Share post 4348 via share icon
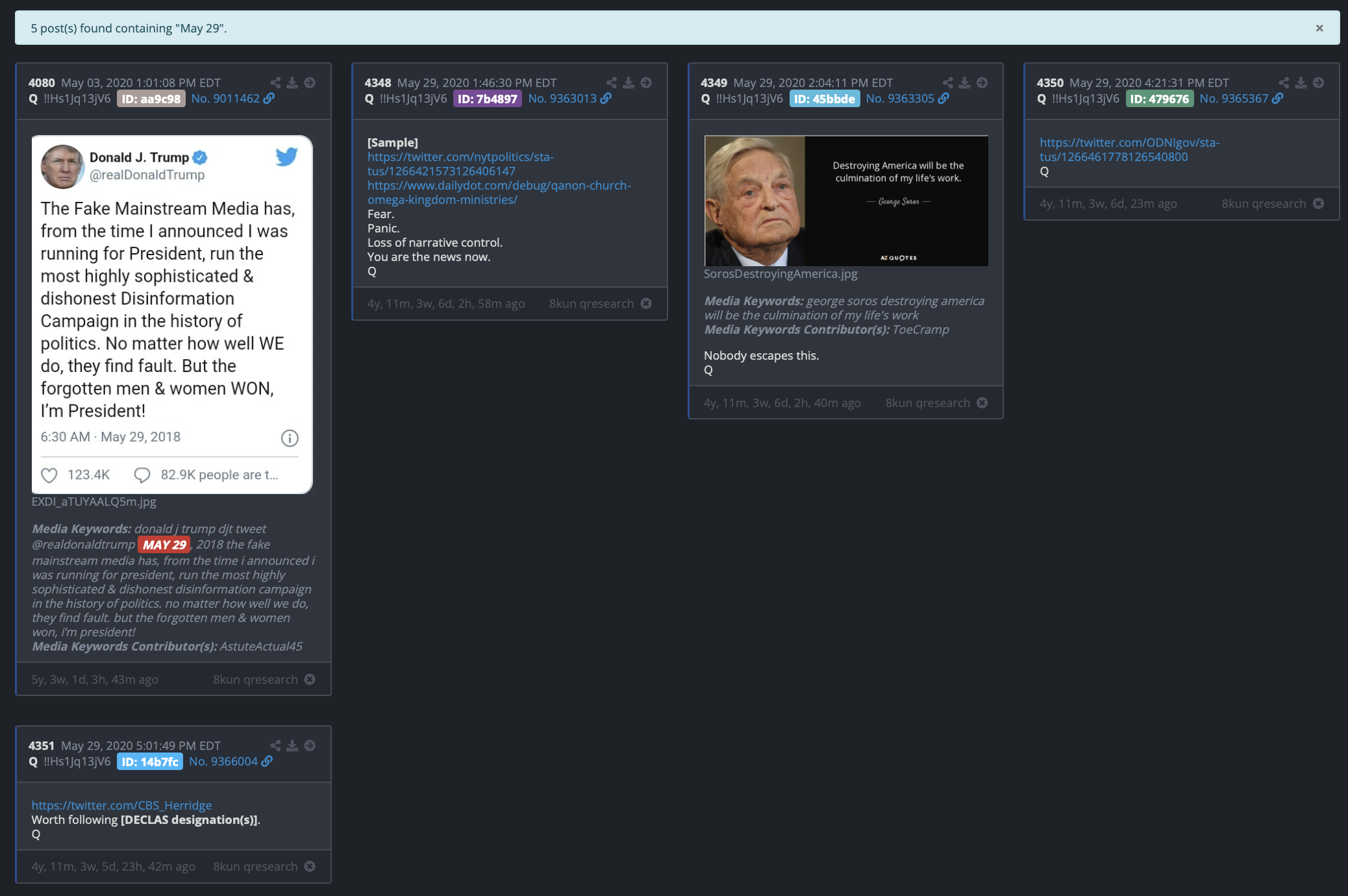Screen dimensions: 1348x896 pos(612,82)
